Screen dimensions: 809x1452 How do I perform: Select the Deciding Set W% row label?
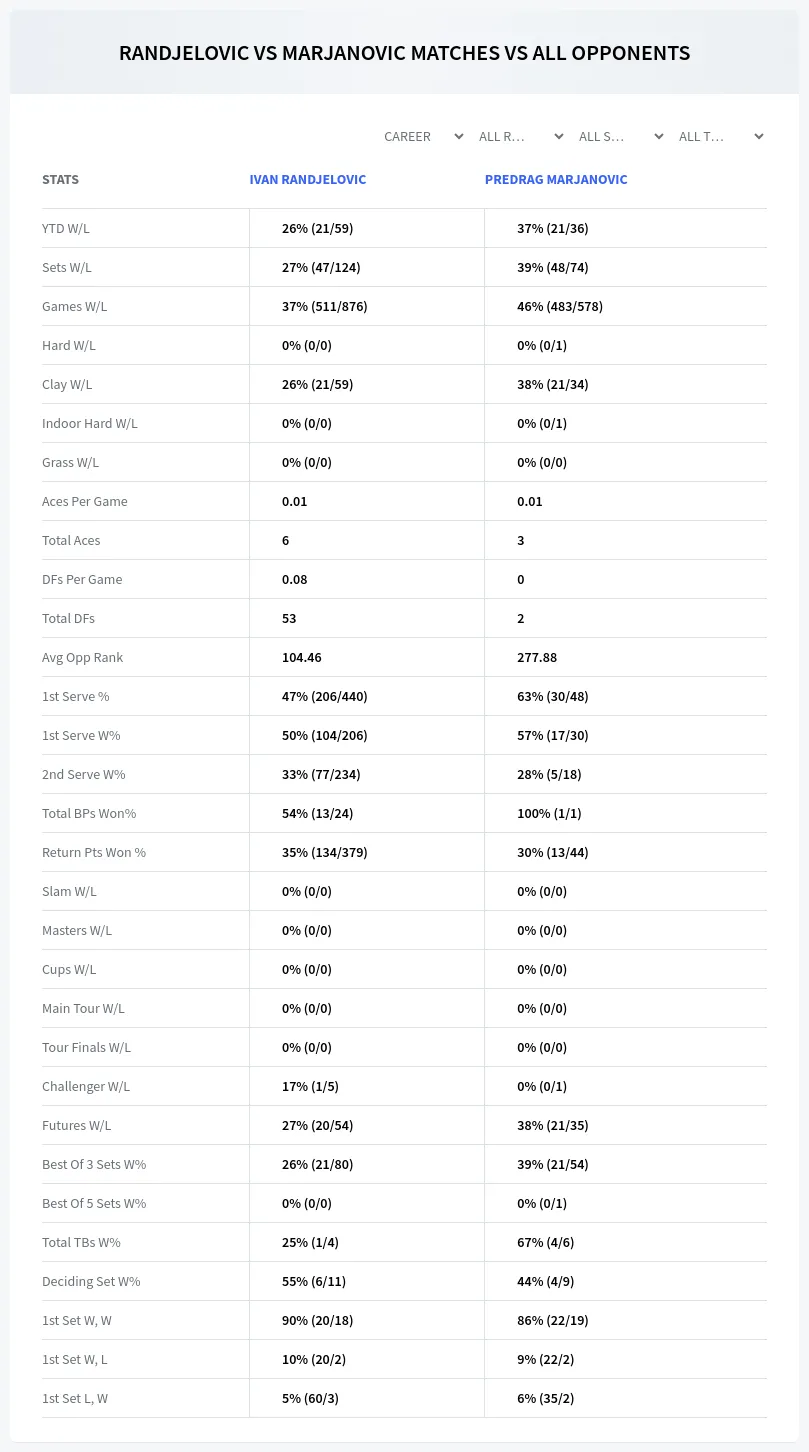point(91,1281)
